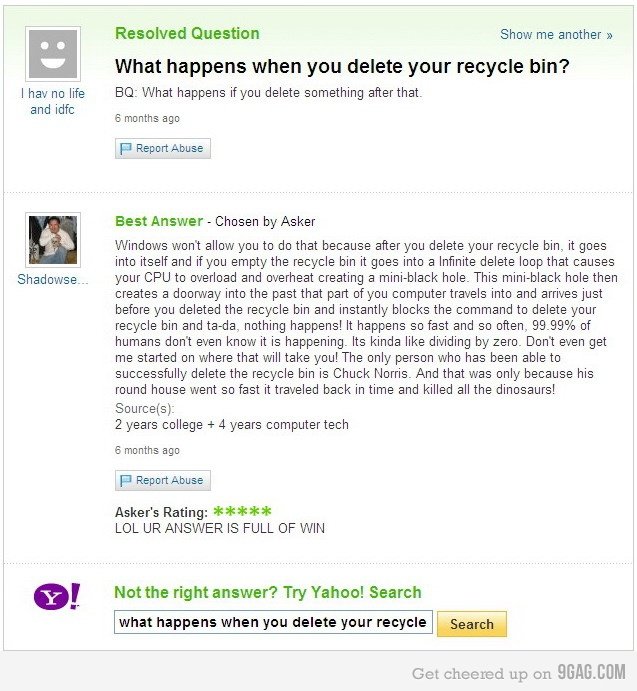Select the "Resolved Question" heading
Screen dimensions: 637x691
point(187,33)
